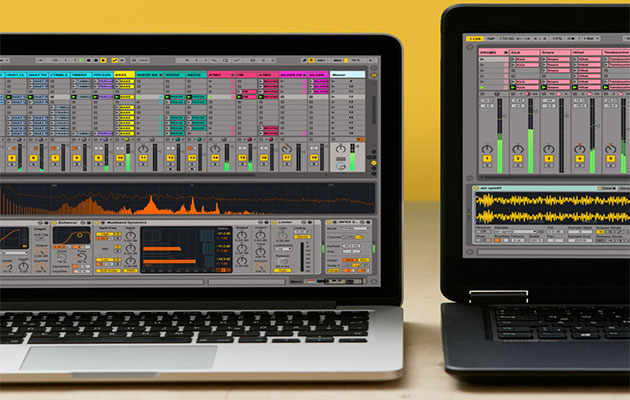
Task: Click the Enhancer device activator icon
Action: [54, 222]
